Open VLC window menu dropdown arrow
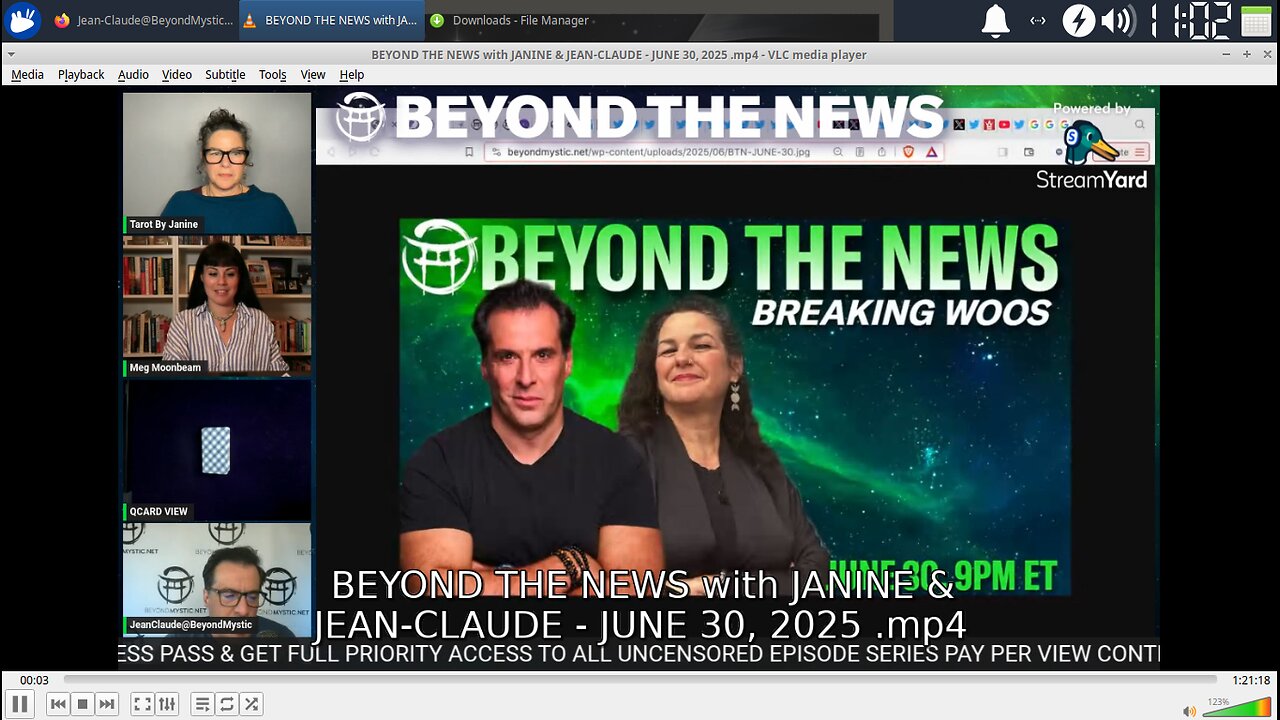The width and height of the screenshot is (1280, 720). (11, 54)
